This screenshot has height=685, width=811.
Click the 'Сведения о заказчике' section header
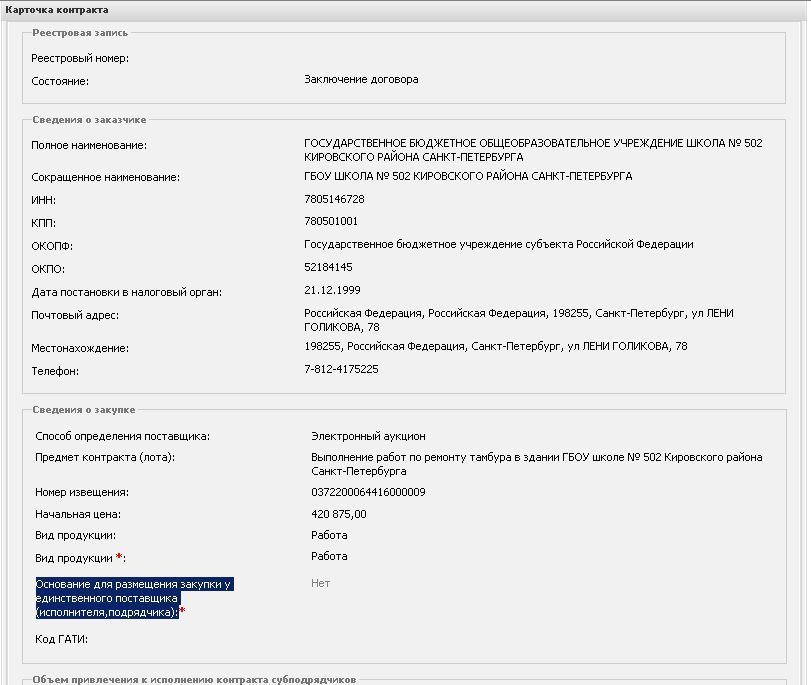89,120
